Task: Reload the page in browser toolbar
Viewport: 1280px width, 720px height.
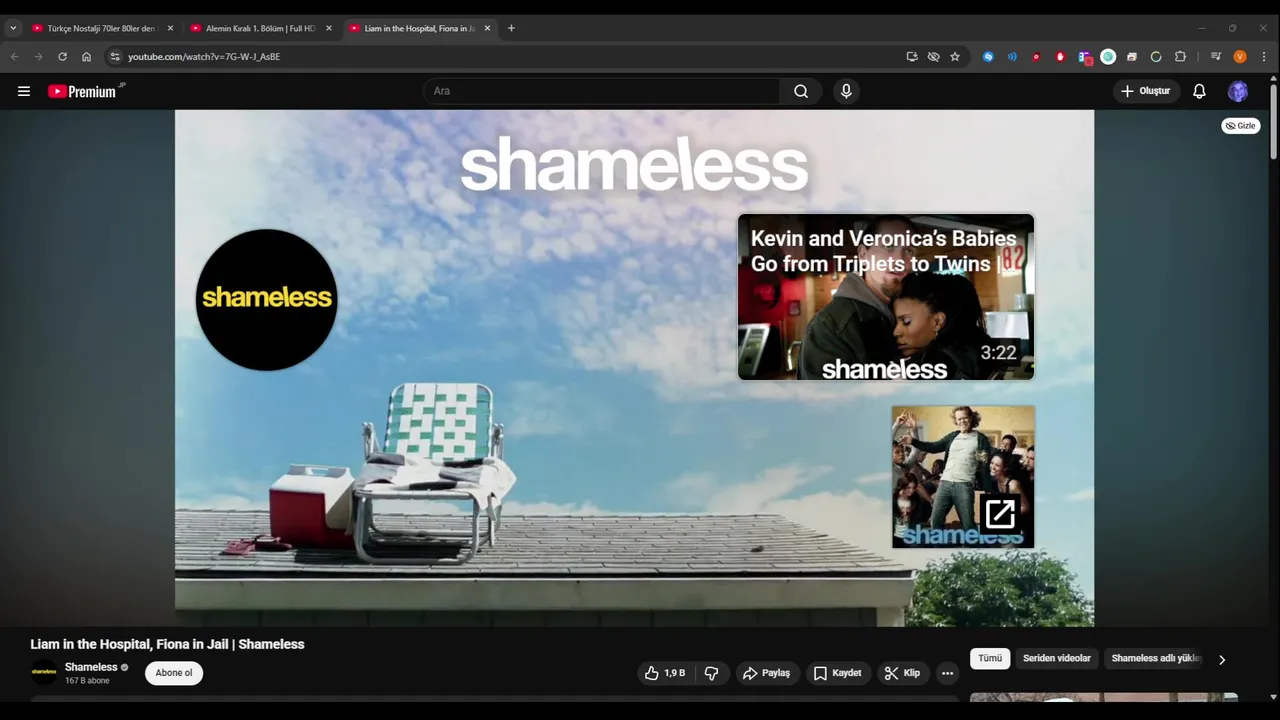Action: tap(62, 57)
